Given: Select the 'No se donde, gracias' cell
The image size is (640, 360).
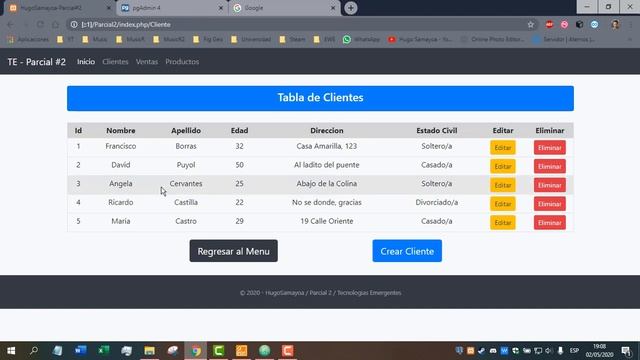Looking at the screenshot, I should [327, 202].
